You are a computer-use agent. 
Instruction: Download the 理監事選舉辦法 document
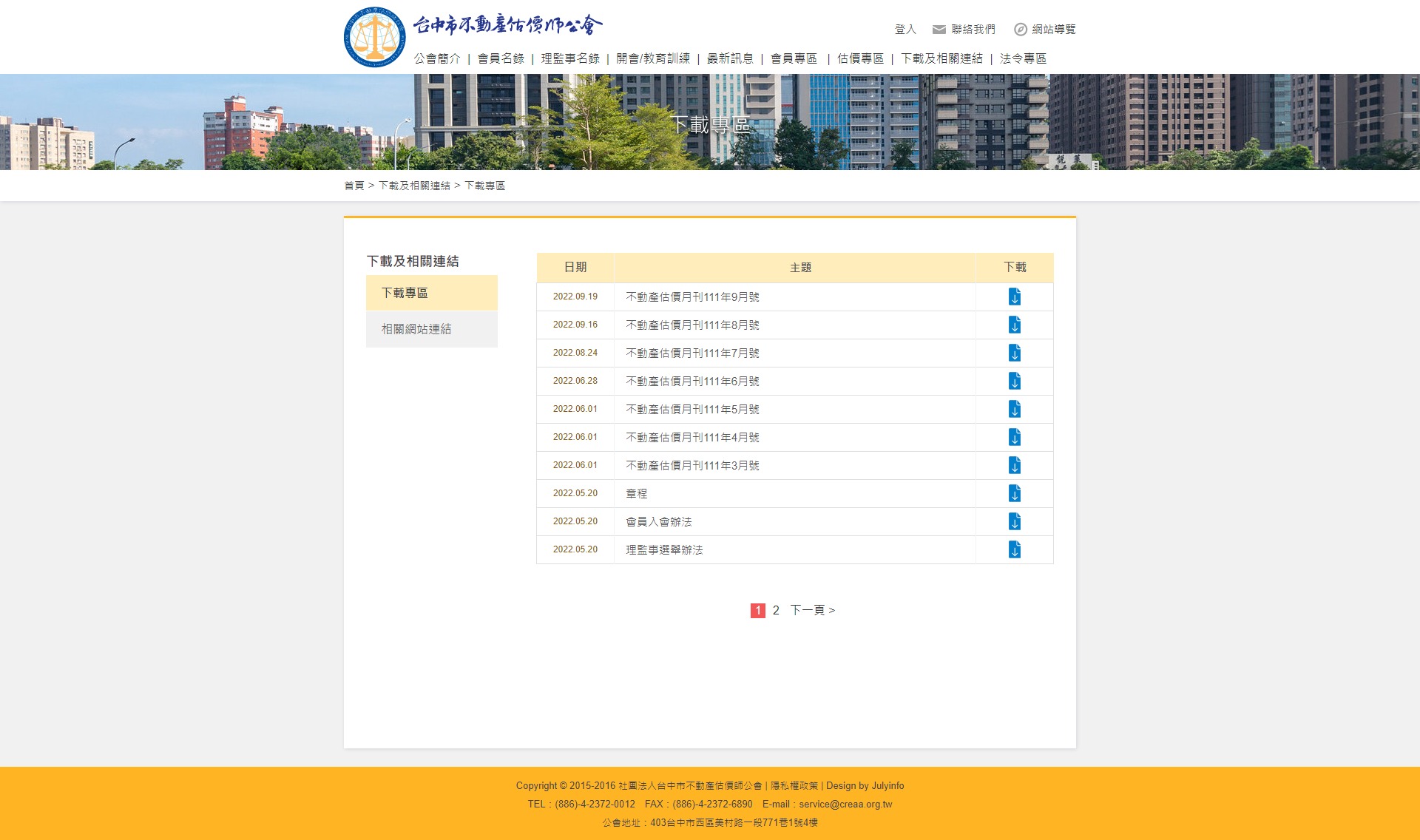point(1014,549)
